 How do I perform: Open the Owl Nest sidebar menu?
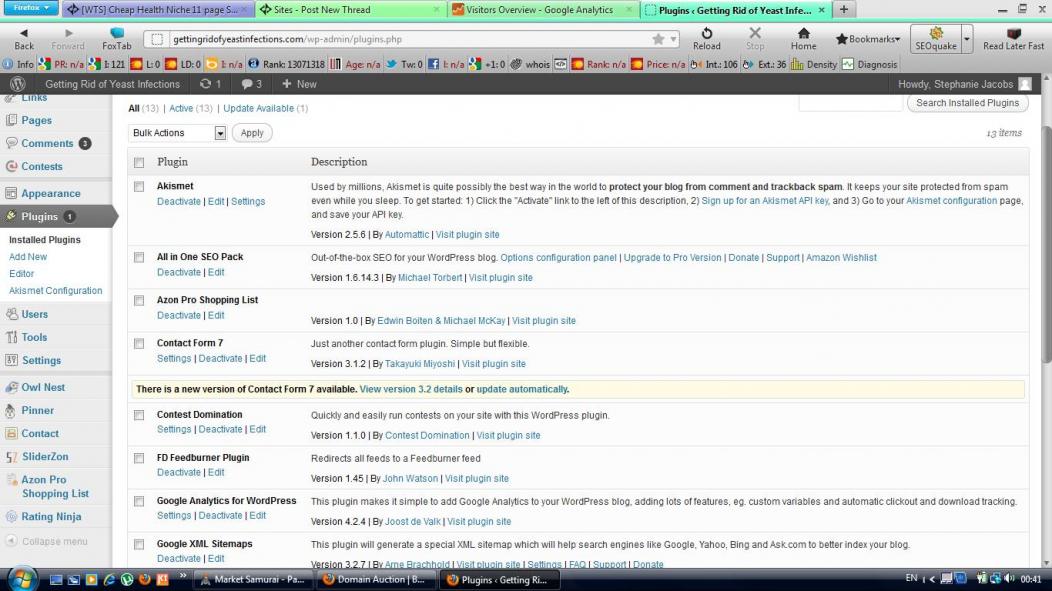[x=43, y=387]
